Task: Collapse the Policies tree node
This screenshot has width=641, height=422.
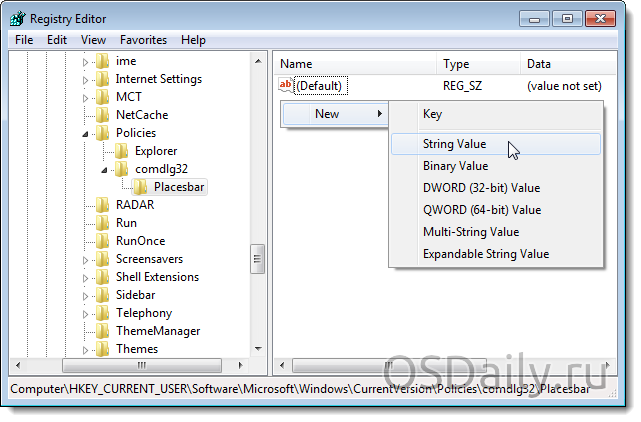Action: click(86, 133)
